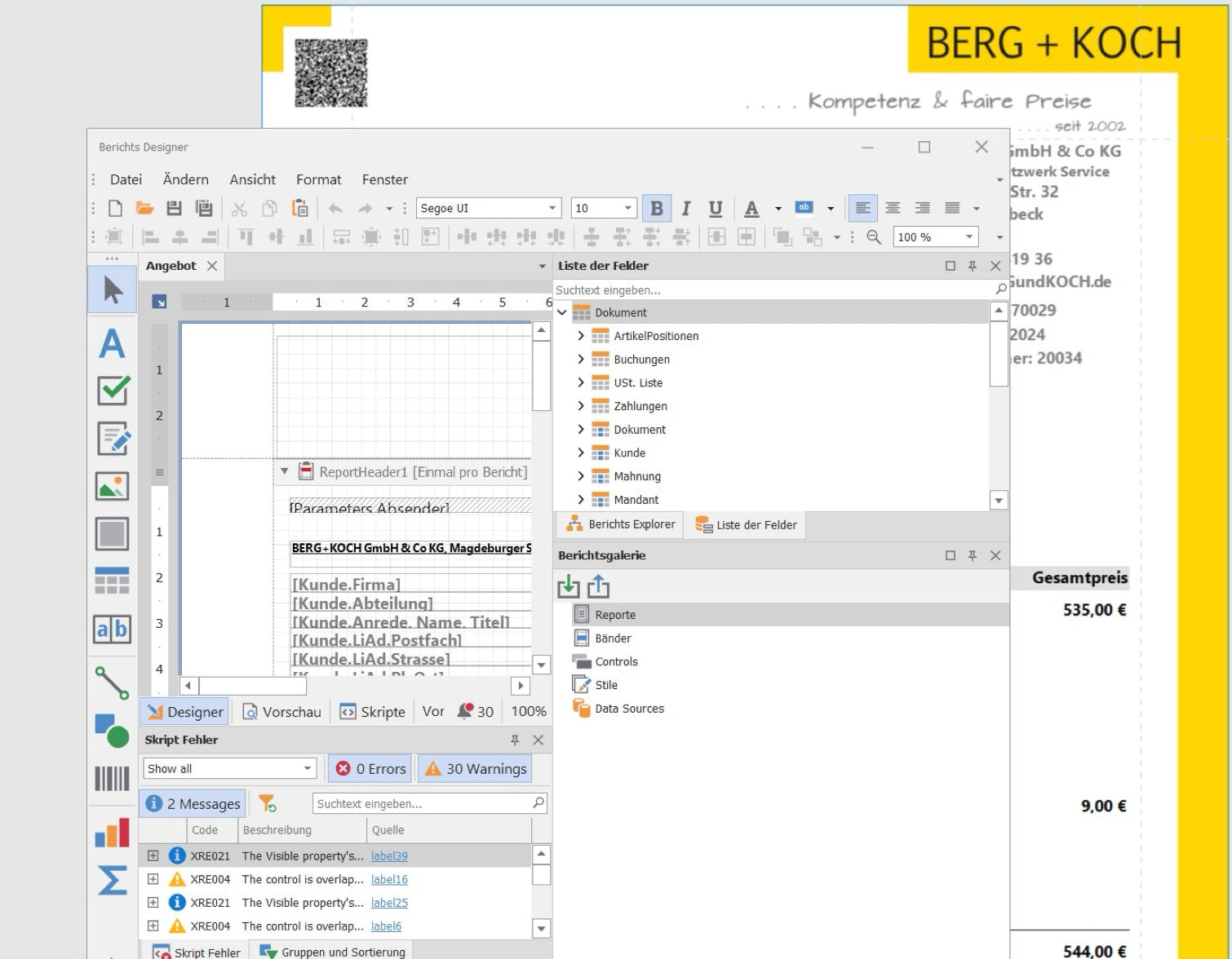This screenshot has width=1232, height=959.
Task: Expand the Kunde node
Action: [x=581, y=453]
